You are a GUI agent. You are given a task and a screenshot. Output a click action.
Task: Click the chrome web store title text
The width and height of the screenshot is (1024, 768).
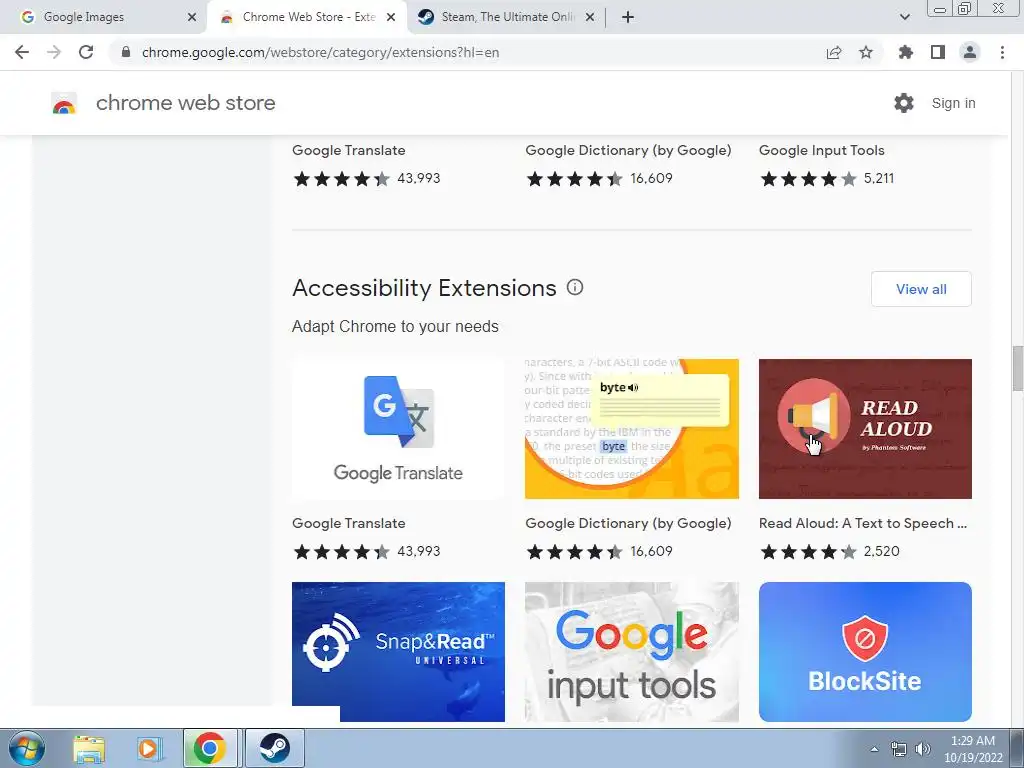tap(185, 103)
